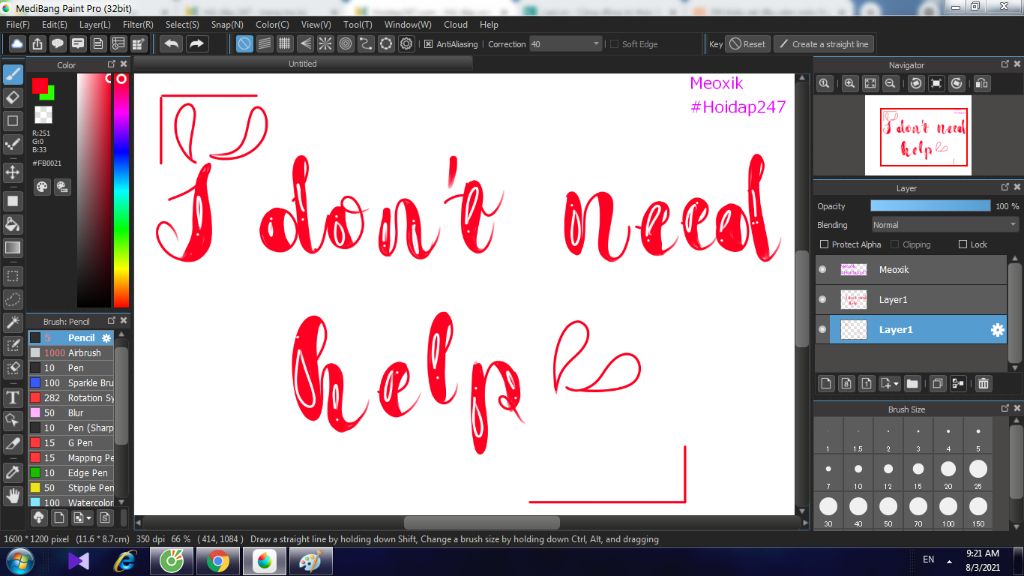Image resolution: width=1024 pixels, height=576 pixels.
Task: Open the snap settings gear icon
Action: [x=406, y=44]
